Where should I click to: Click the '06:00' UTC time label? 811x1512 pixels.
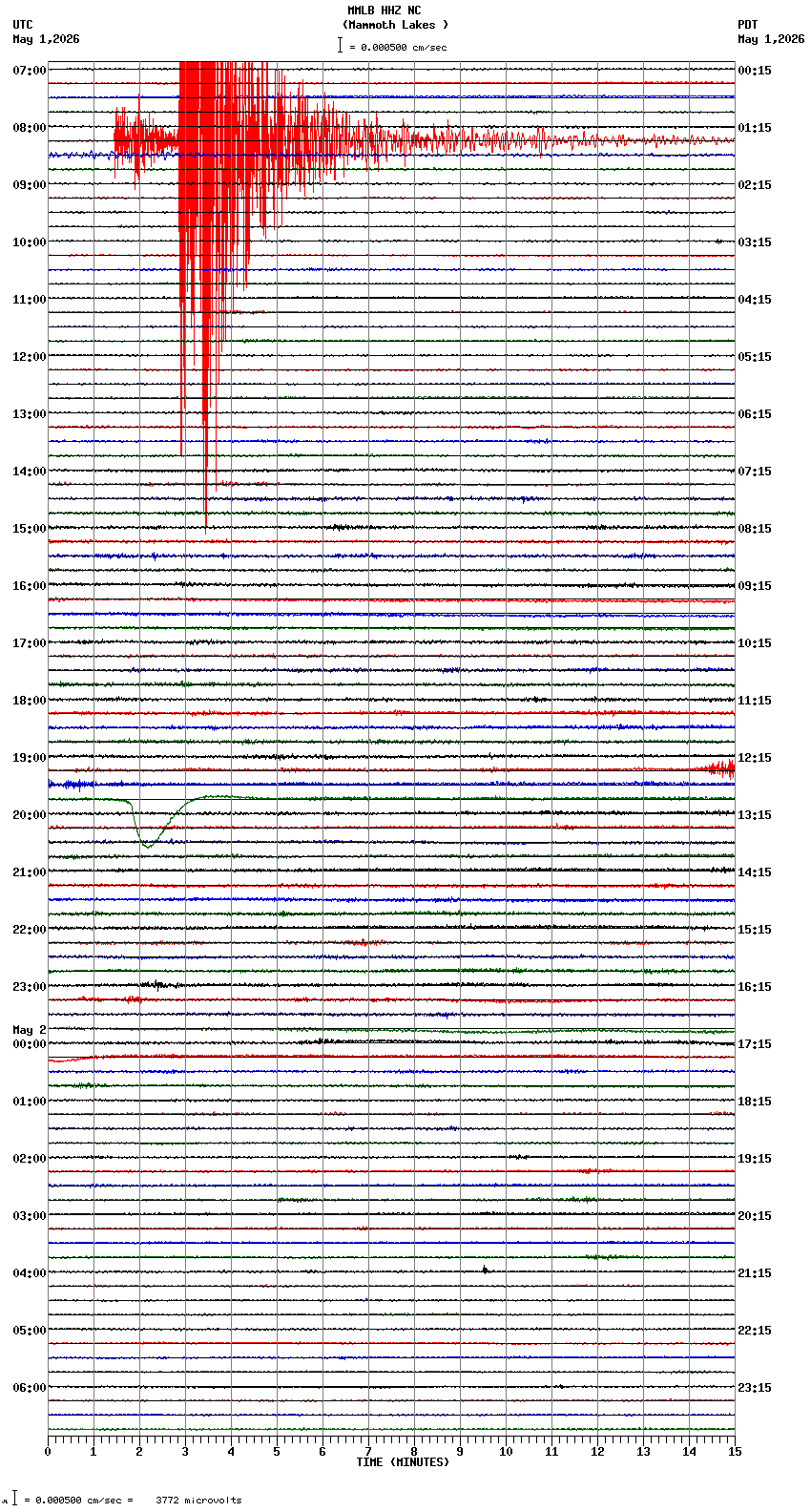click(30, 1388)
